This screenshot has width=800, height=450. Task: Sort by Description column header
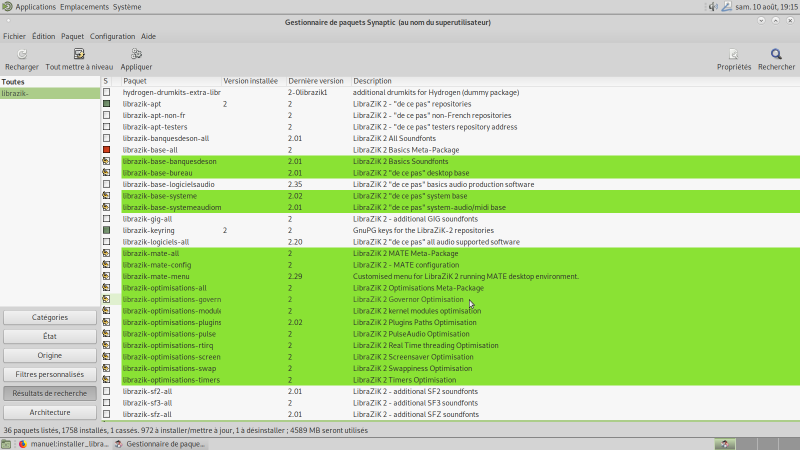[576, 81]
